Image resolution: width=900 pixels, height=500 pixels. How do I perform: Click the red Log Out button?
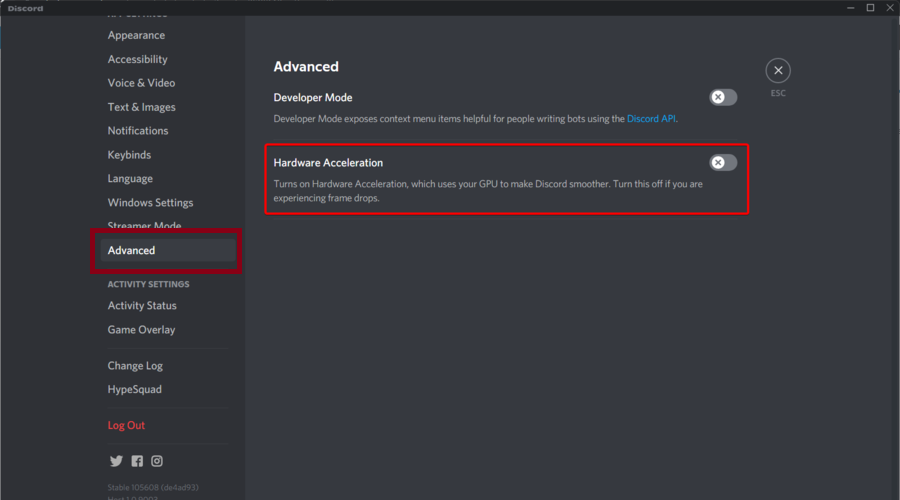click(126, 426)
